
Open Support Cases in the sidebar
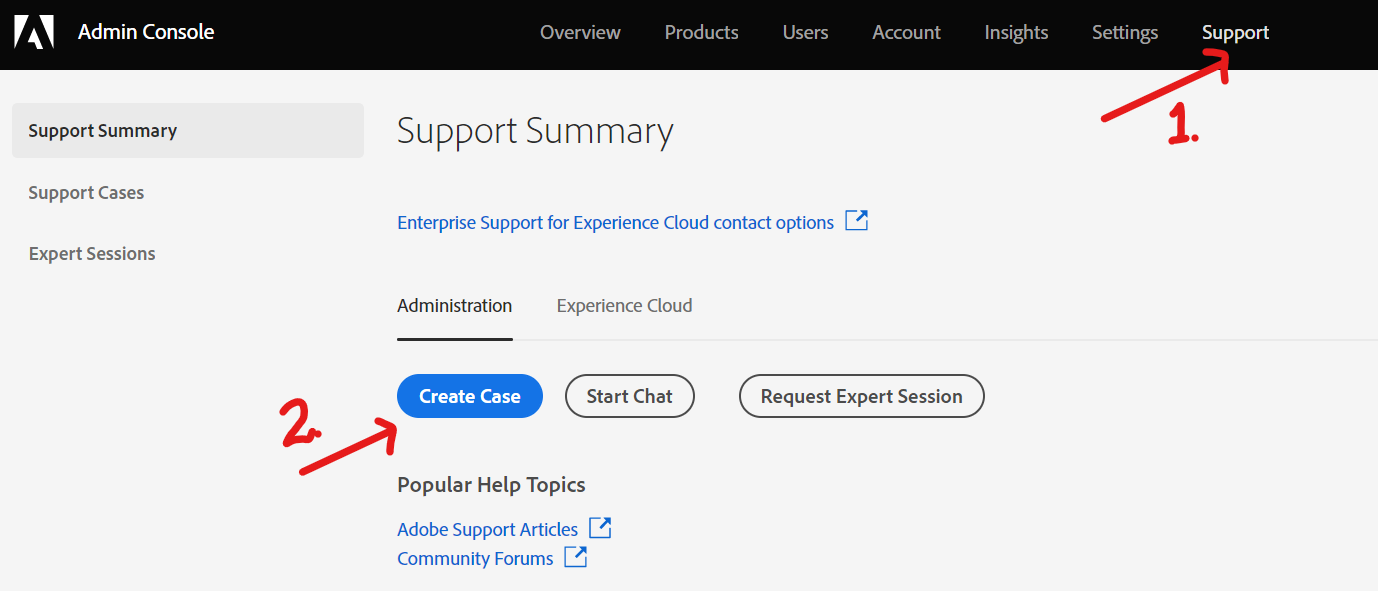tap(86, 192)
